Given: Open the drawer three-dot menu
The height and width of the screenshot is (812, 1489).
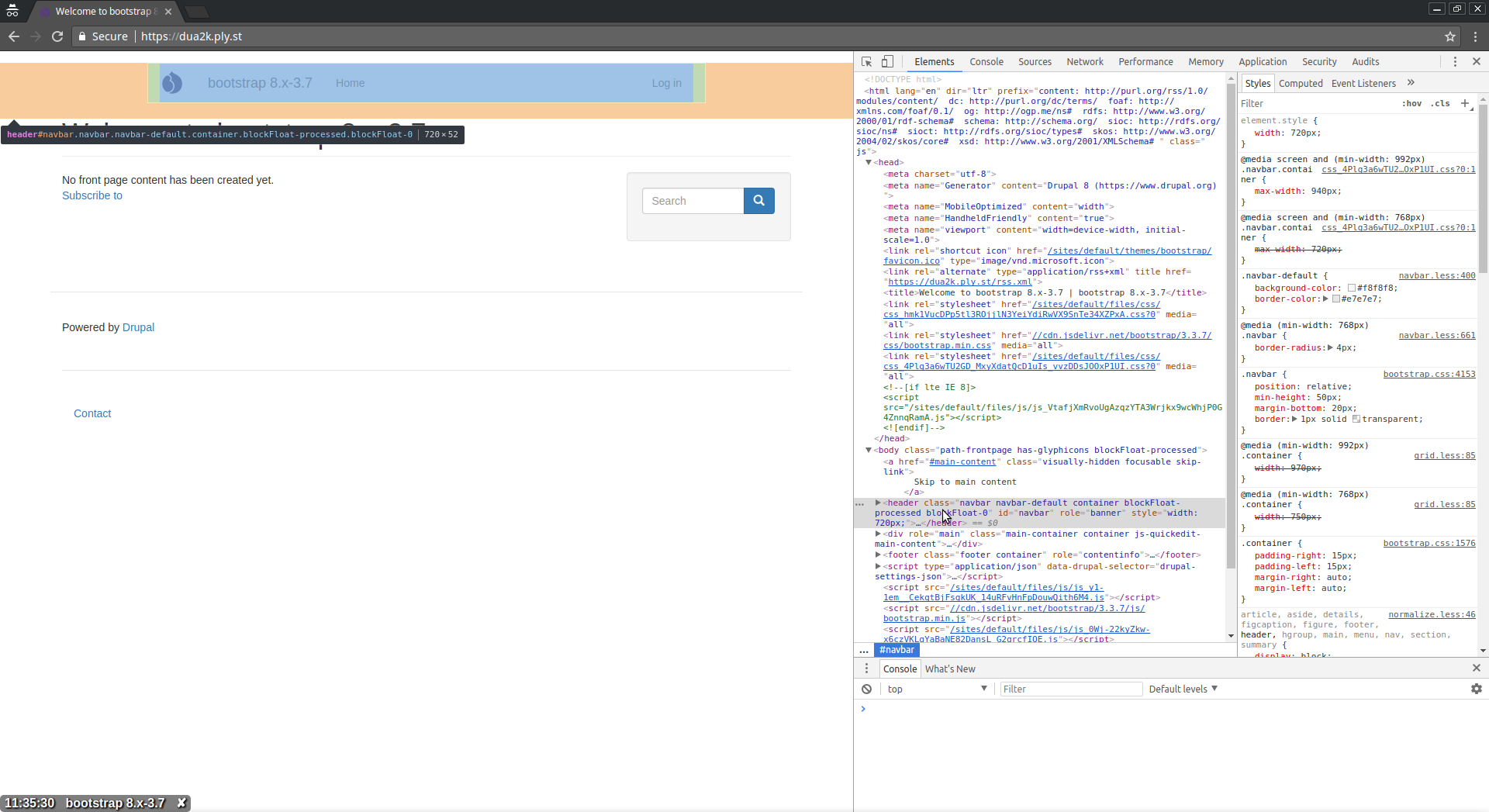Looking at the screenshot, I should [867, 669].
